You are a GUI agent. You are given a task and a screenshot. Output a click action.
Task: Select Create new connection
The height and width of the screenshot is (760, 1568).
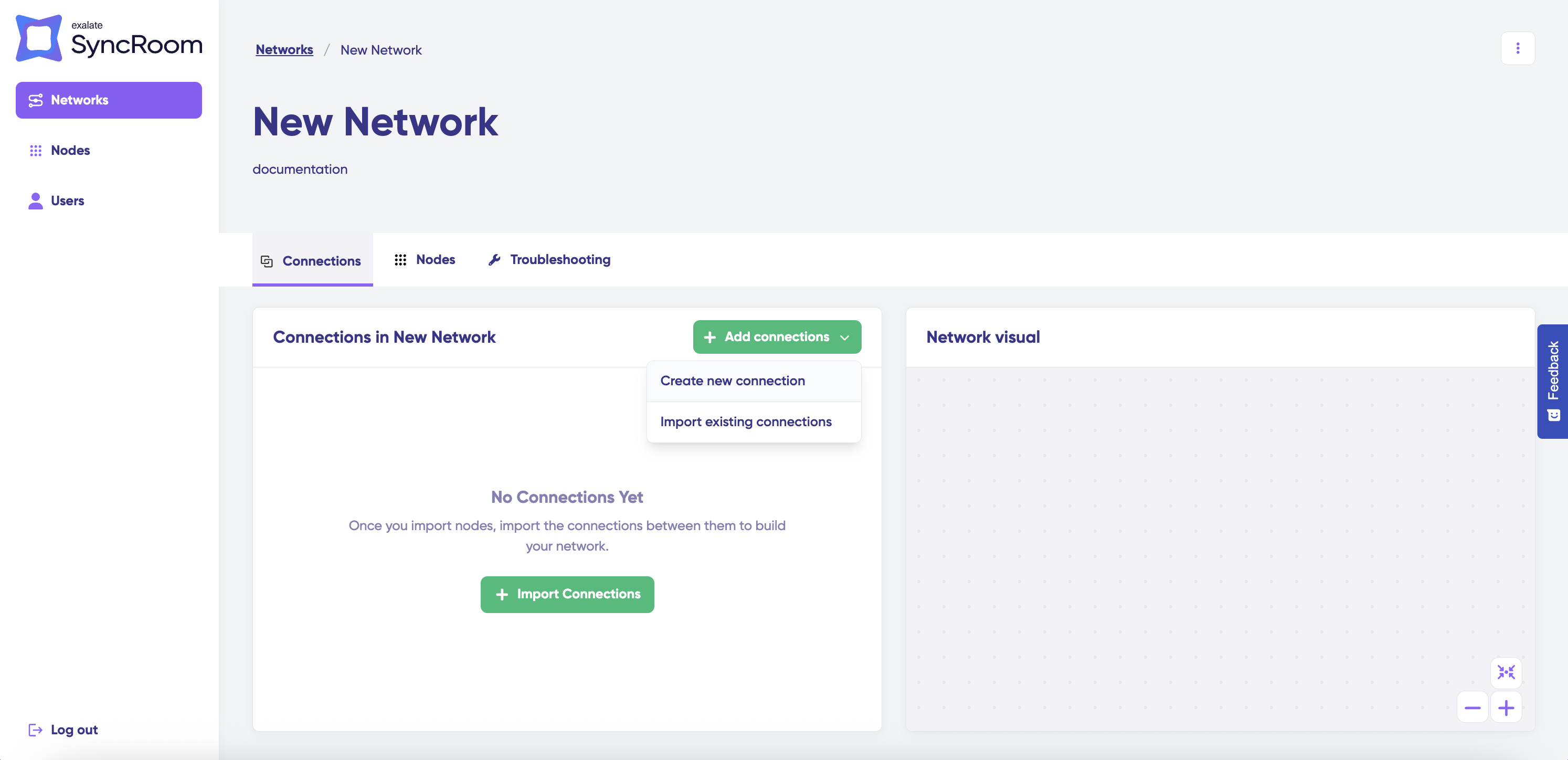(x=732, y=381)
